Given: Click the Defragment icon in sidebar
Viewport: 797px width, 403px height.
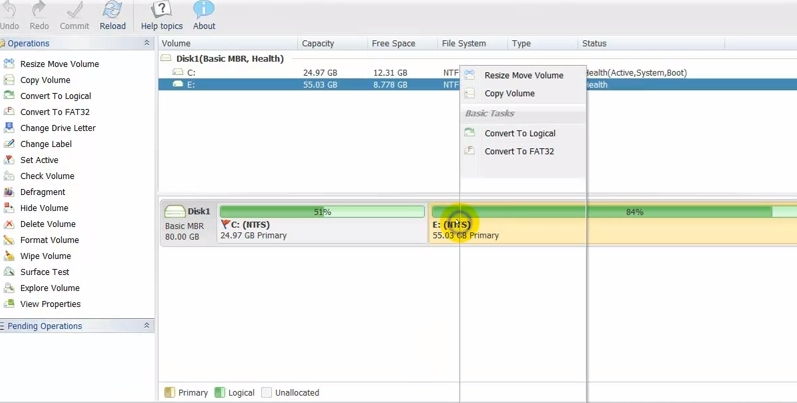Looking at the screenshot, I should click(9, 192).
